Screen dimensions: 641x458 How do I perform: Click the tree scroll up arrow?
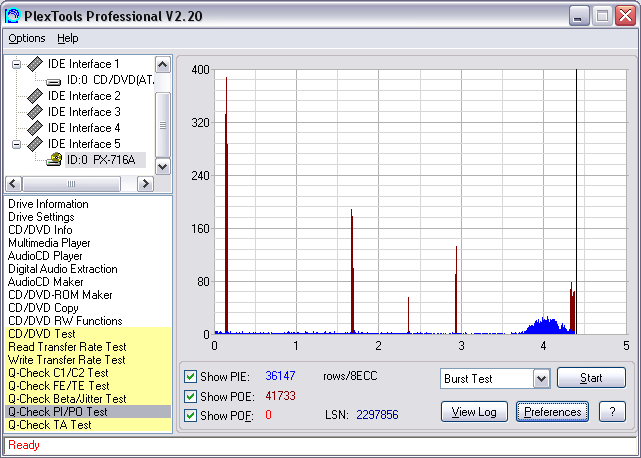coord(163,65)
